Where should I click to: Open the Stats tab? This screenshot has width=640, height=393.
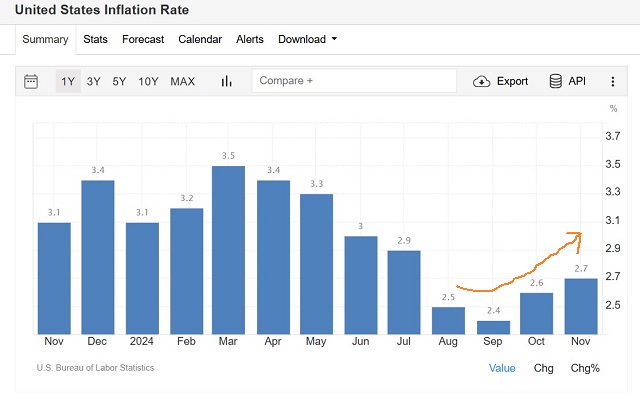[96, 39]
